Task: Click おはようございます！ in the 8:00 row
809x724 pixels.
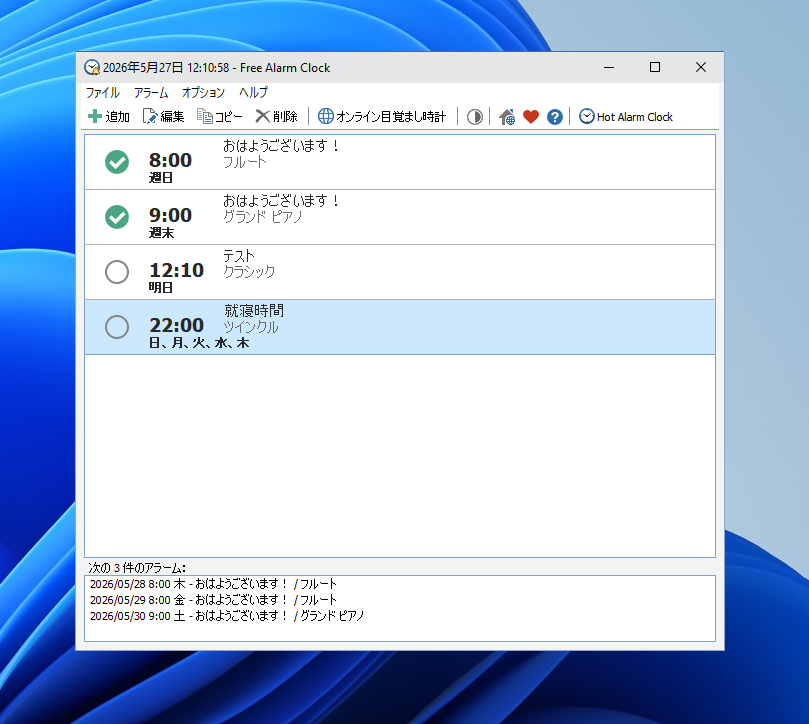Action: (282, 146)
